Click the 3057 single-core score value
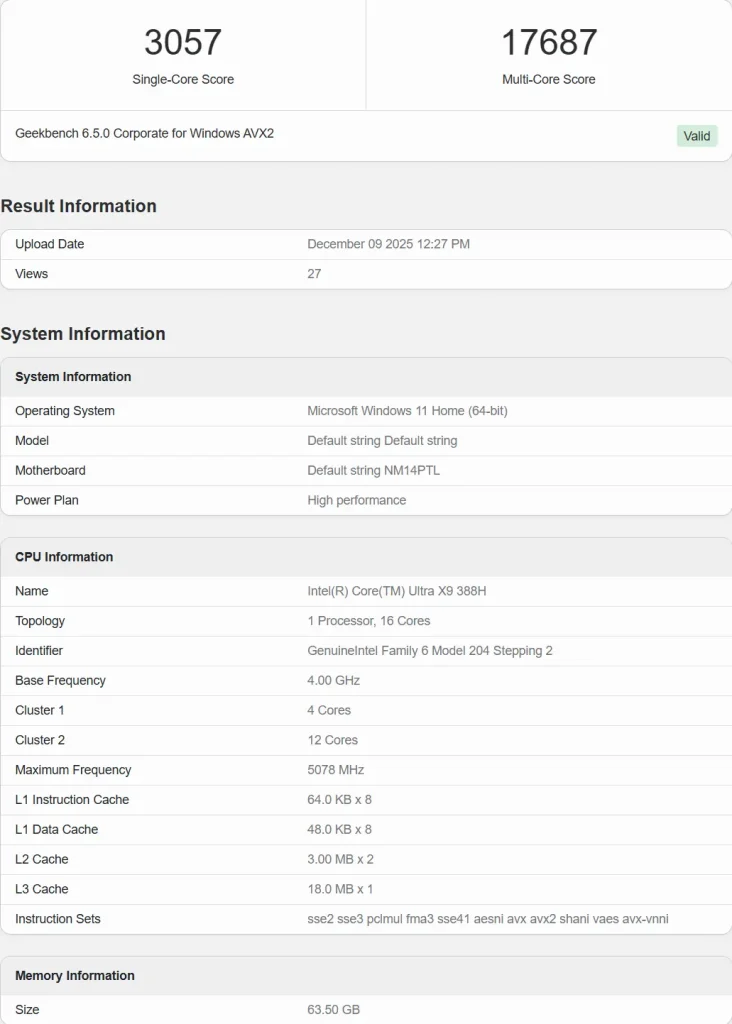The image size is (732, 1024). 183,42
